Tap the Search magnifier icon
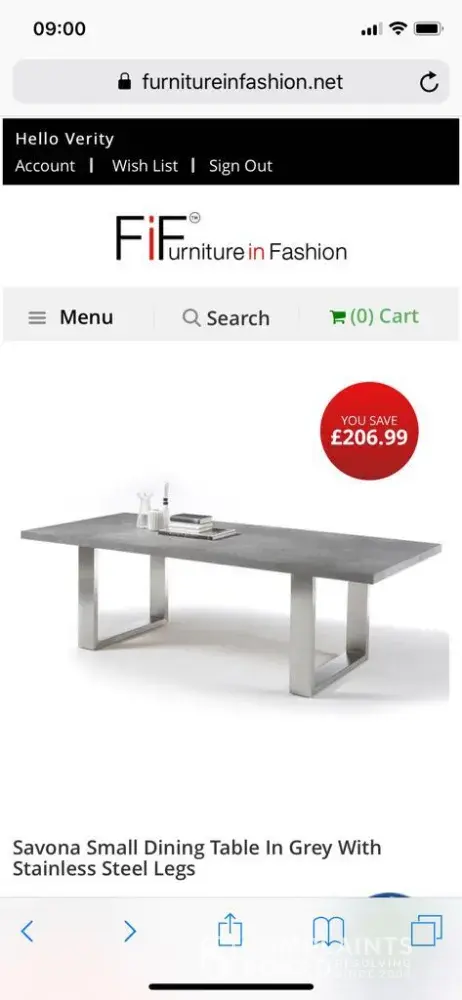 point(191,317)
